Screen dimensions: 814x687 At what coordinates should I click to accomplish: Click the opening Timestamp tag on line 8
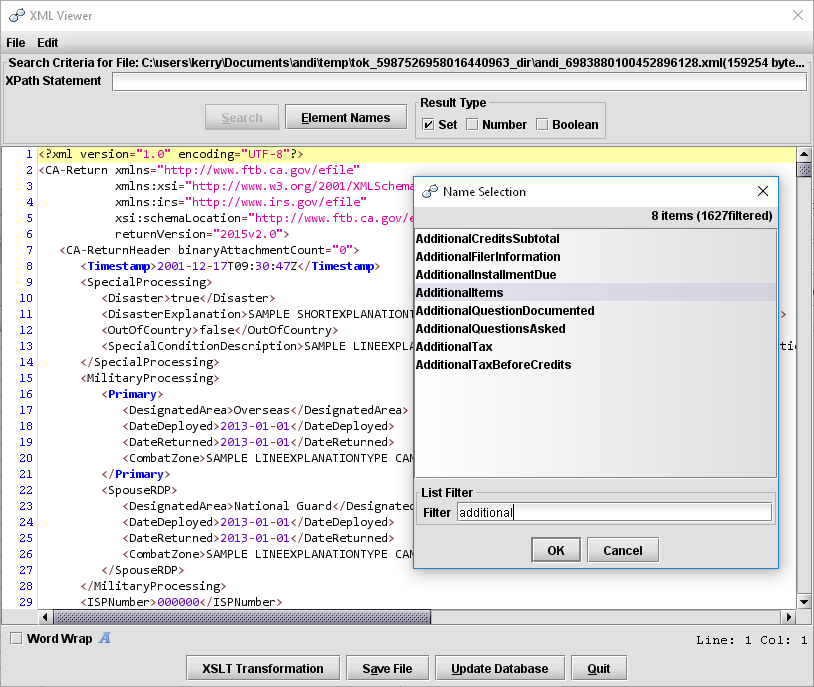pos(119,266)
